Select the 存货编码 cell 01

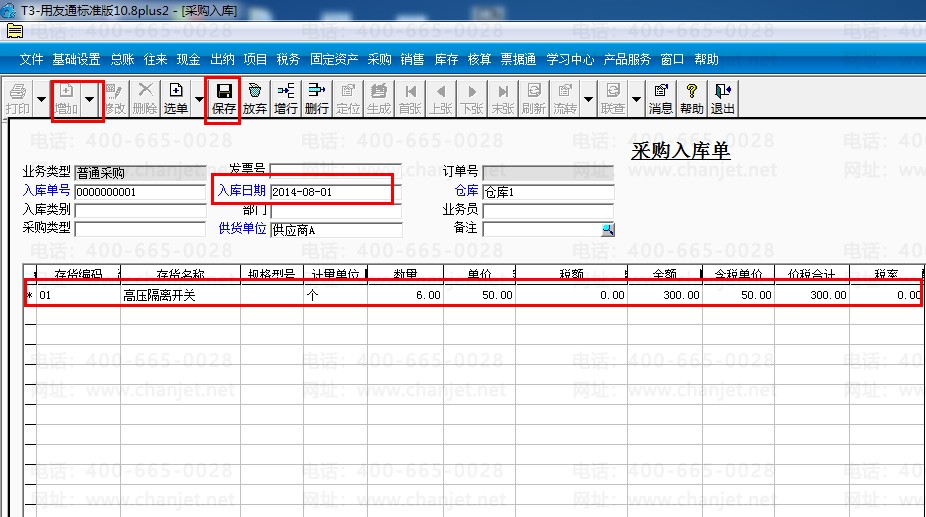(x=79, y=295)
